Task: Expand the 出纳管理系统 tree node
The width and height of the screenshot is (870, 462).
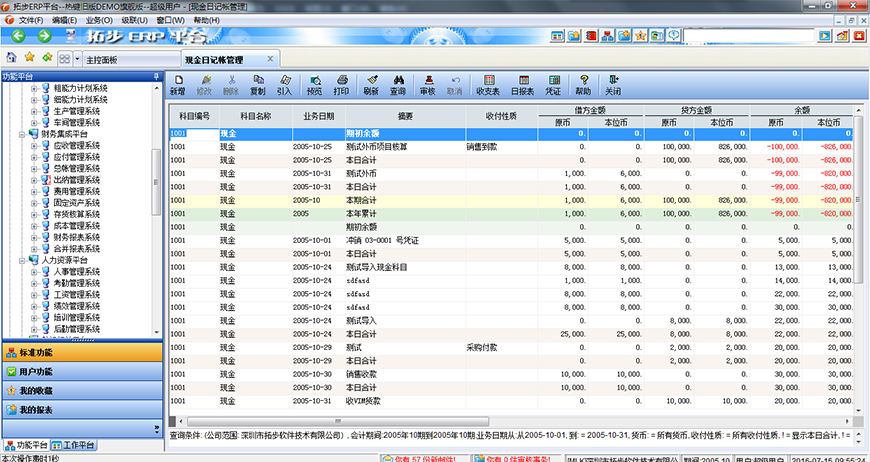Action: 34,179
